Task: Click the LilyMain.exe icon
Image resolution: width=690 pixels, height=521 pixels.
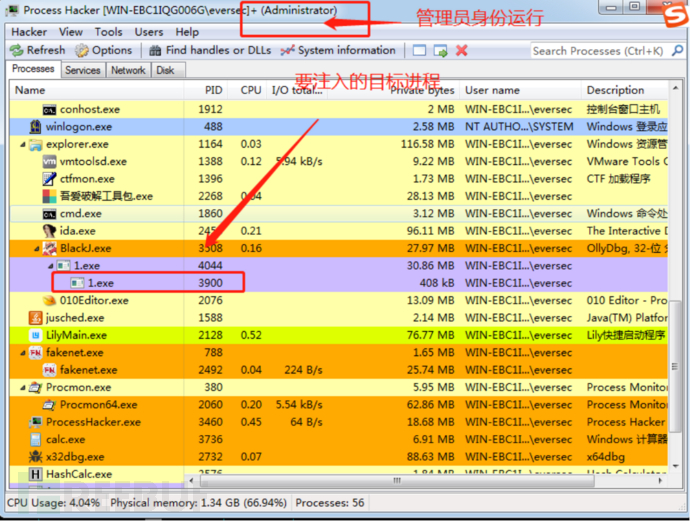Action: pos(35,335)
